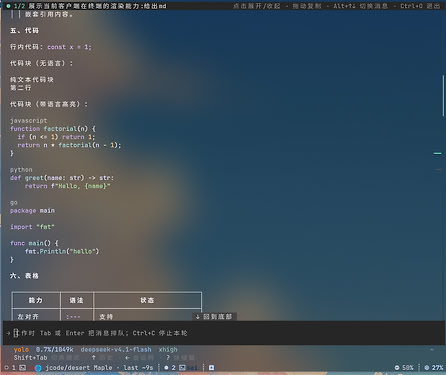Click the blue globe icon in tab bar
This screenshot has height=375, width=446.
[38, 368]
